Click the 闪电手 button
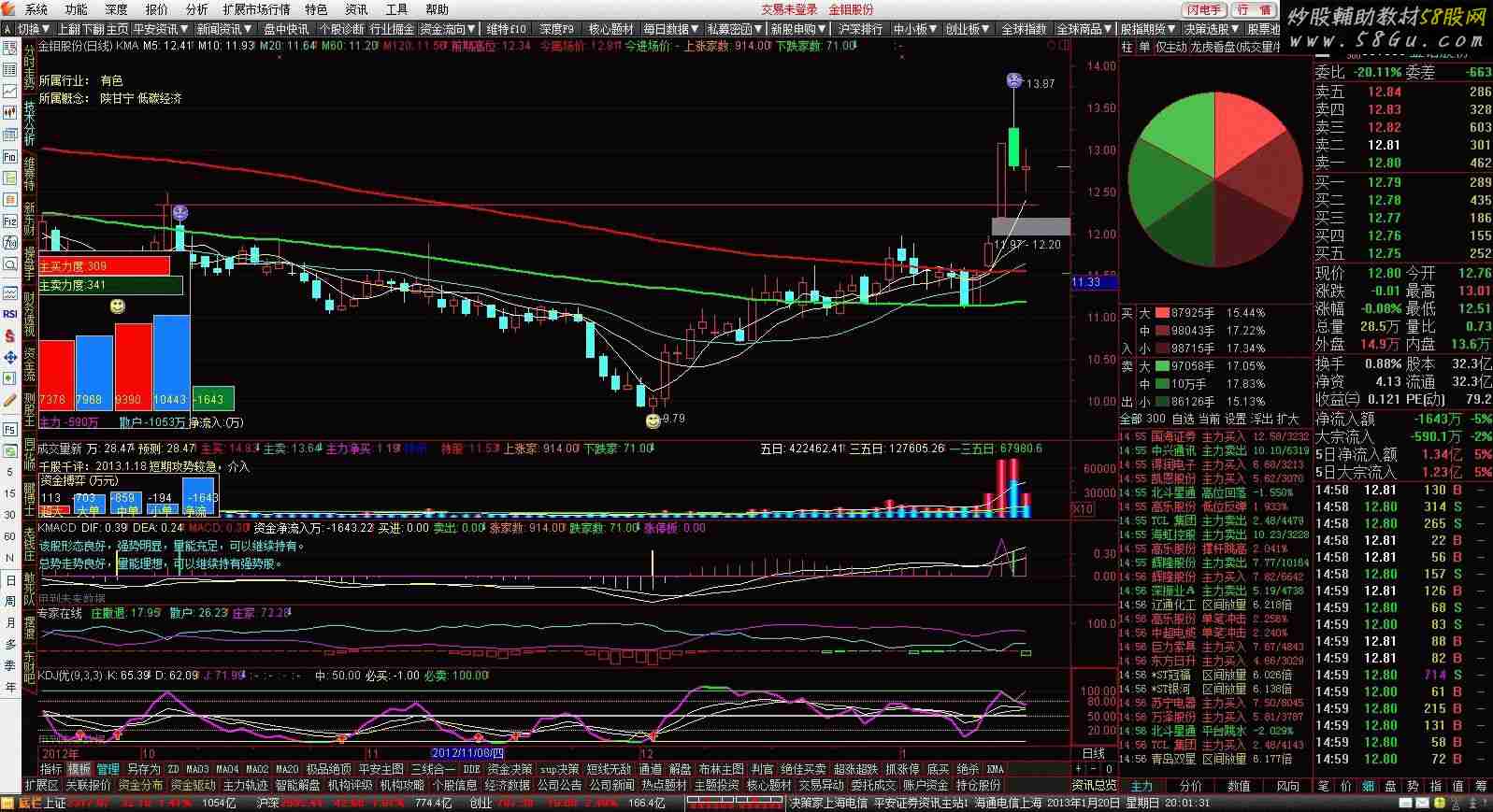This screenshot has width=1493, height=812. click(1204, 9)
